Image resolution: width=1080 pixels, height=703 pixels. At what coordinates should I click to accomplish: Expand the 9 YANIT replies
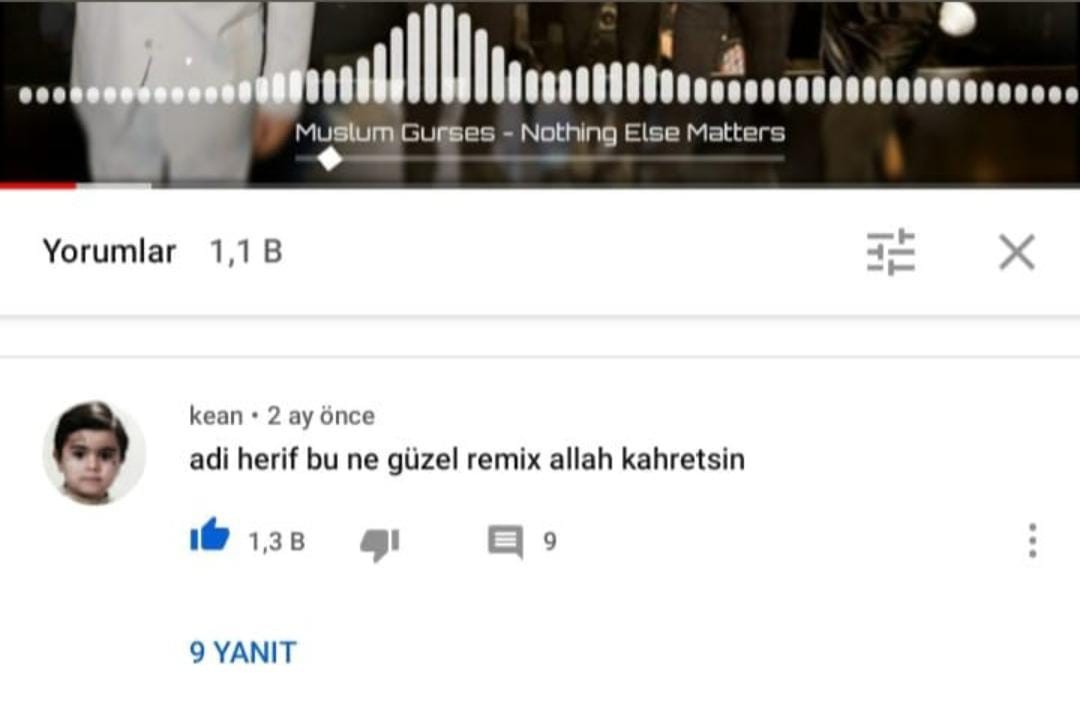coord(243,653)
